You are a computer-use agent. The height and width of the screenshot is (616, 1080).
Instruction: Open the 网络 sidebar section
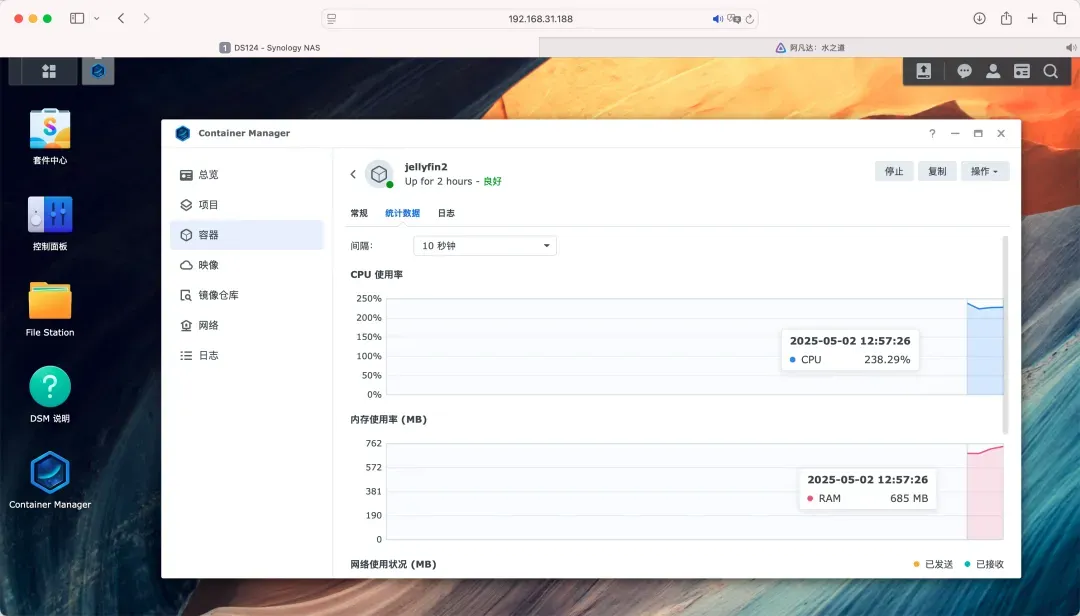247,325
